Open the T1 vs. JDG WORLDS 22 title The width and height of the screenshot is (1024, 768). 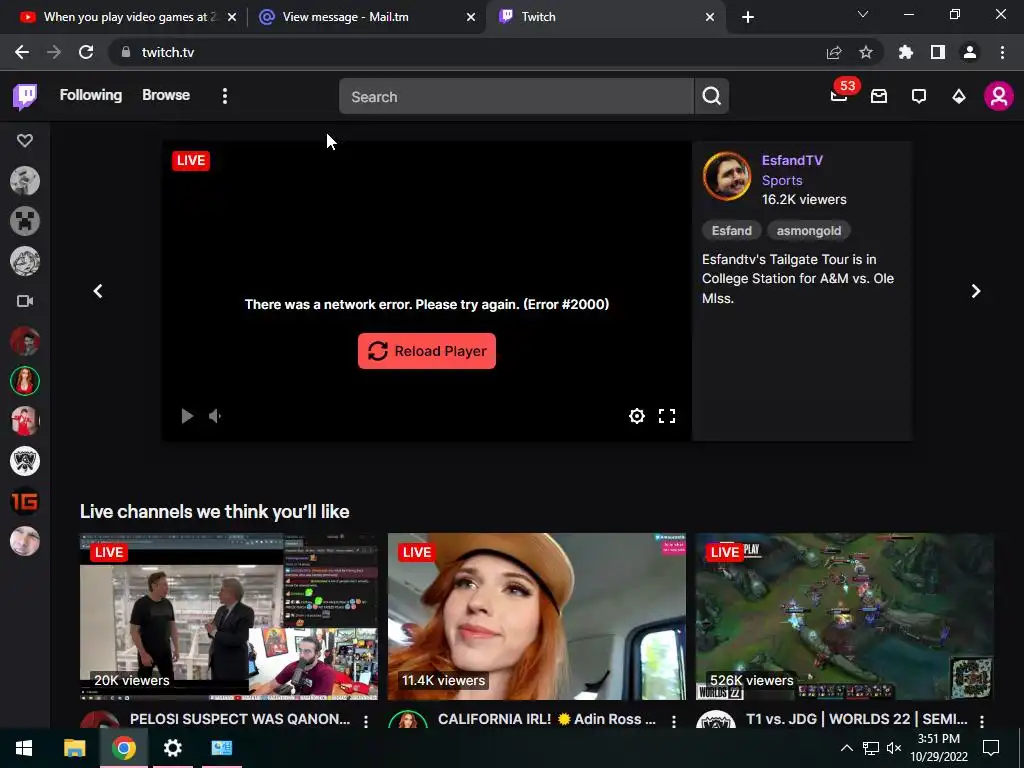(x=857, y=719)
